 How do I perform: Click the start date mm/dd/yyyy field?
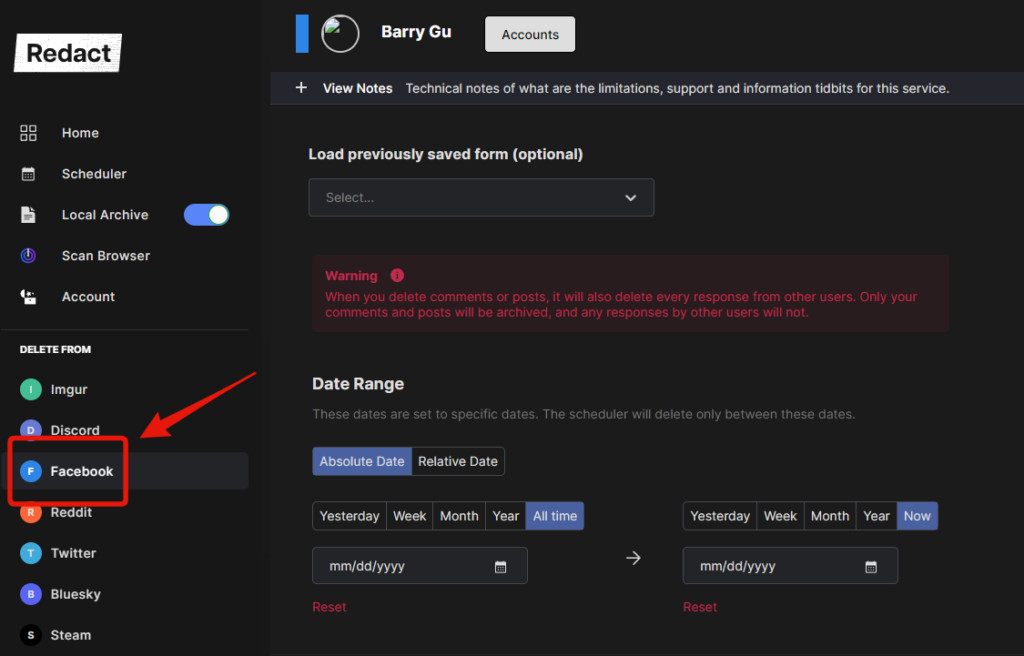point(420,566)
